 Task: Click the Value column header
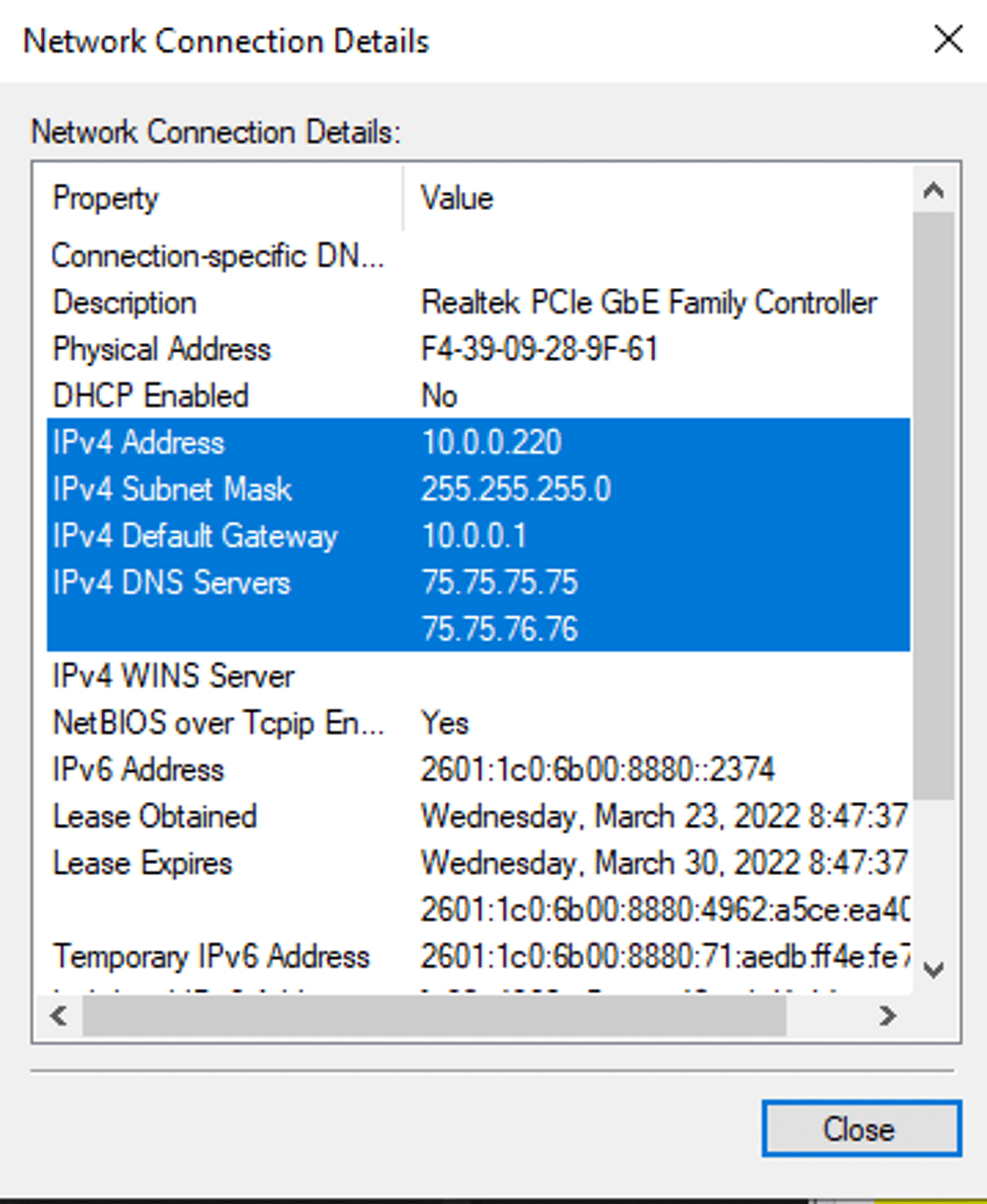[456, 199]
